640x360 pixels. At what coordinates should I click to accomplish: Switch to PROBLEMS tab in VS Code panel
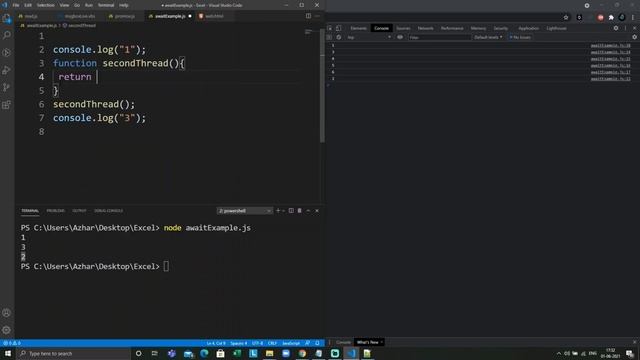(x=56, y=211)
